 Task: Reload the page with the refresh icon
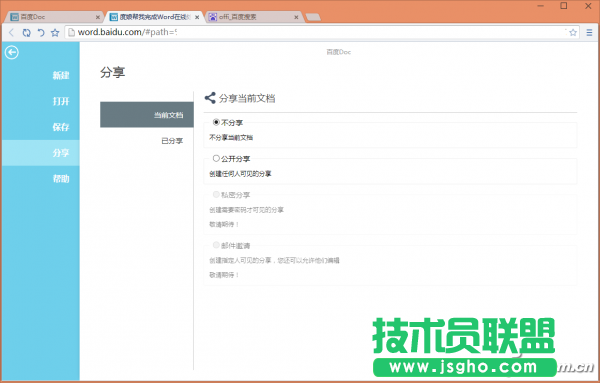pos(26,33)
